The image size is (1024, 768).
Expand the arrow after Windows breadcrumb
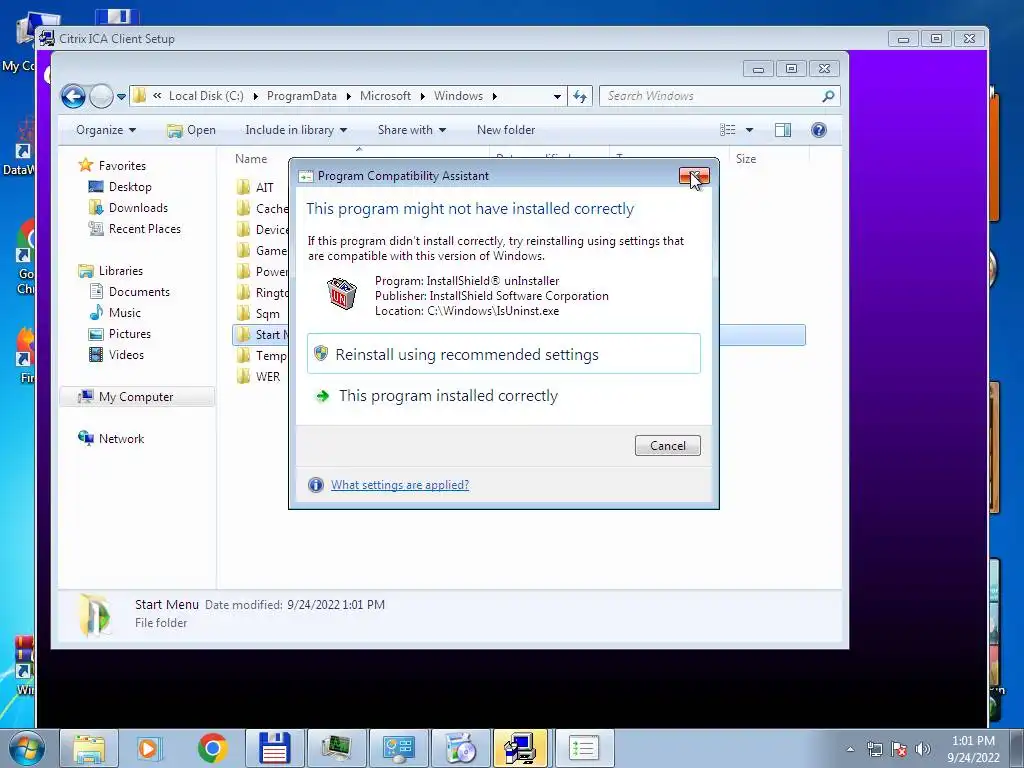point(494,97)
